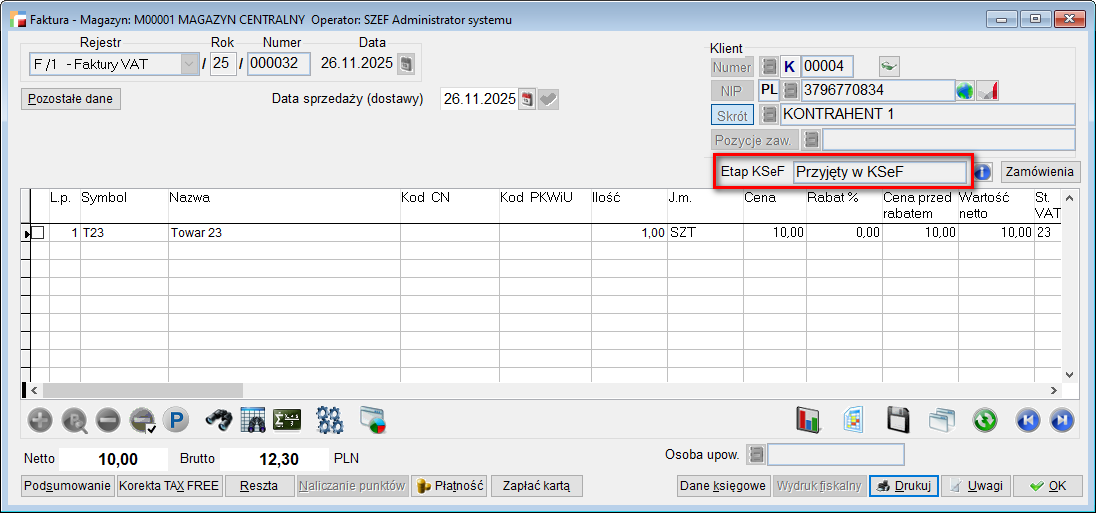Click the Etap KSeF status field
Image resolution: width=1096 pixels, height=513 pixels.
[x=880, y=172]
